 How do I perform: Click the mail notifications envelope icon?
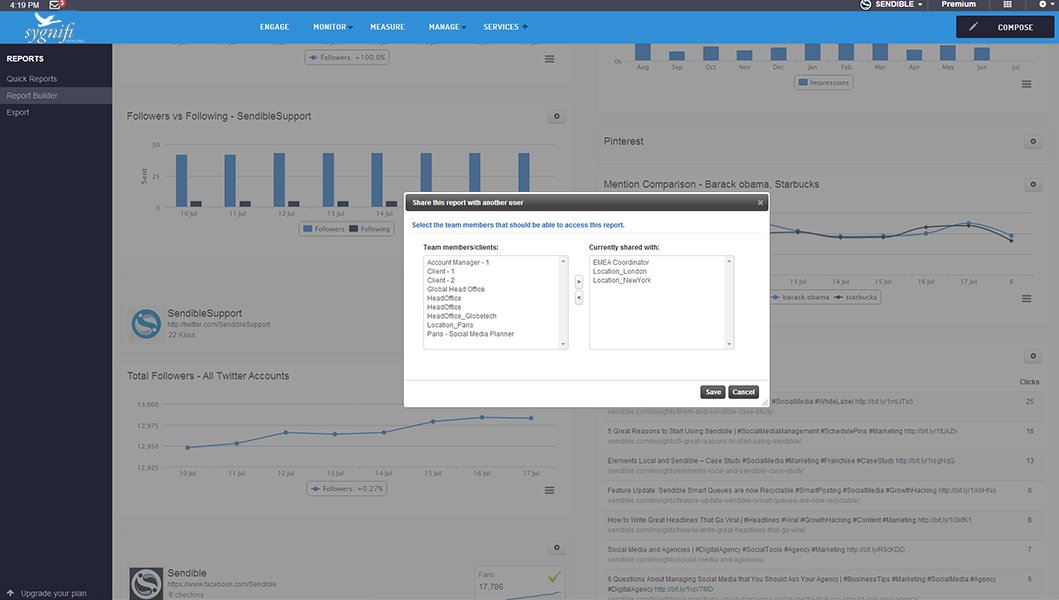tap(56, 5)
